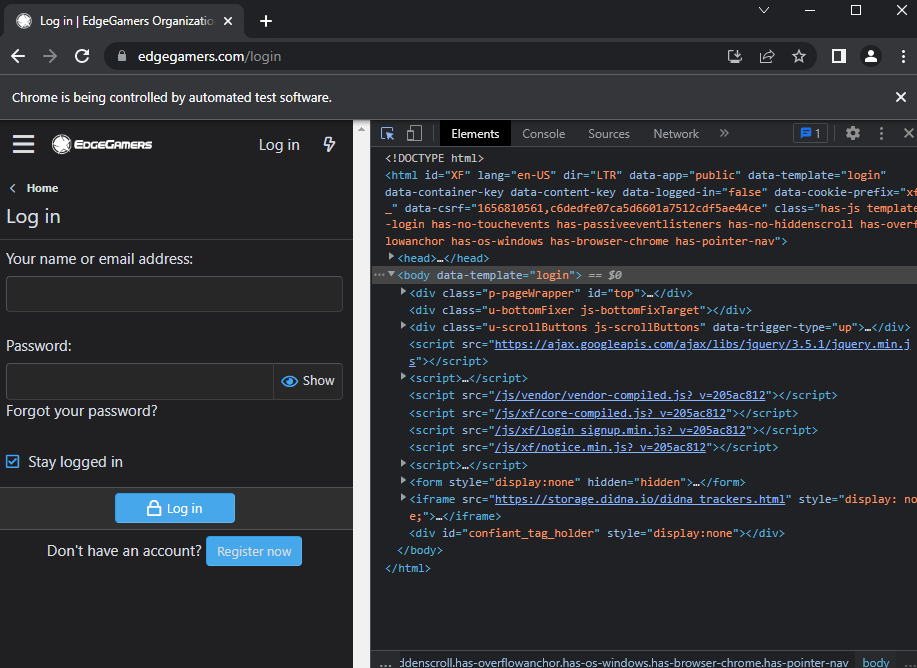This screenshot has width=917, height=668.
Task: Open DevTools issues badge showing 1
Action: [x=810, y=133]
